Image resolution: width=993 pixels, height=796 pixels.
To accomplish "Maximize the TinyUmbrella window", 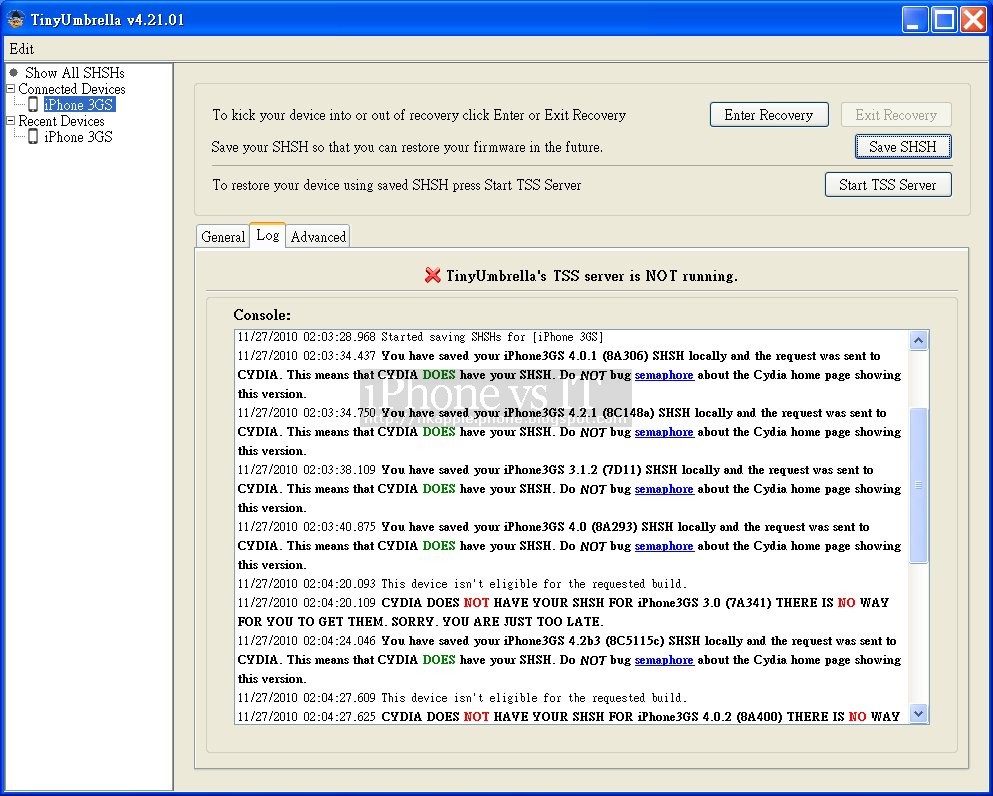I will point(944,20).
